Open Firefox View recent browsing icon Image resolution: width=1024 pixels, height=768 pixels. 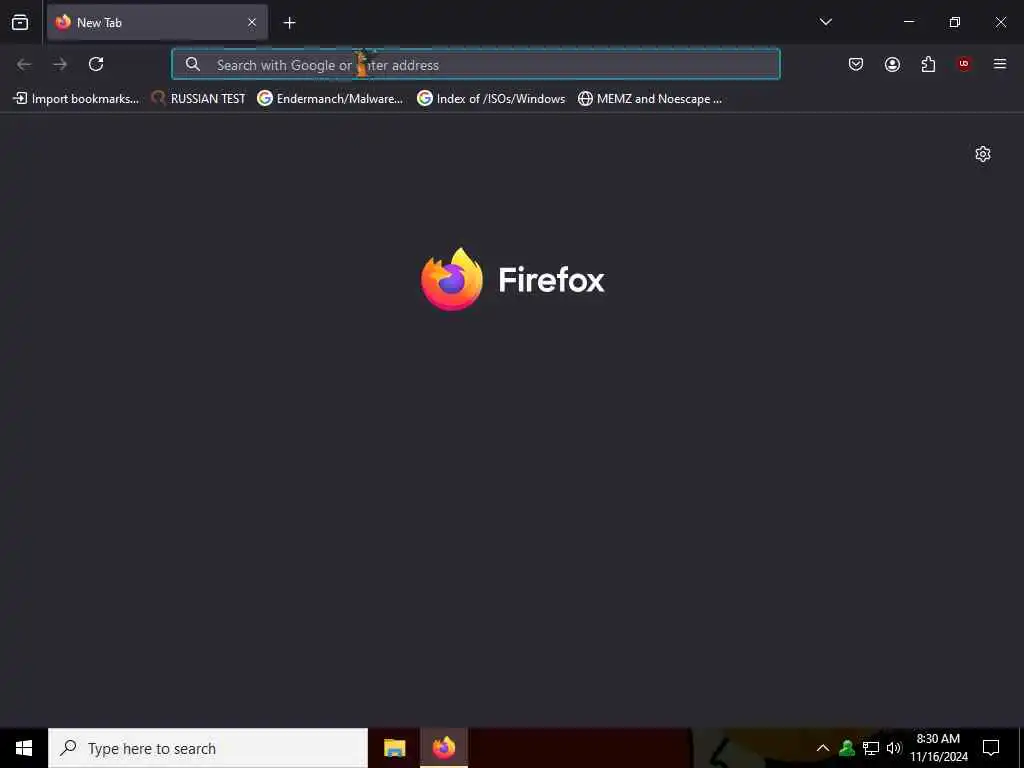tap(20, 23)
